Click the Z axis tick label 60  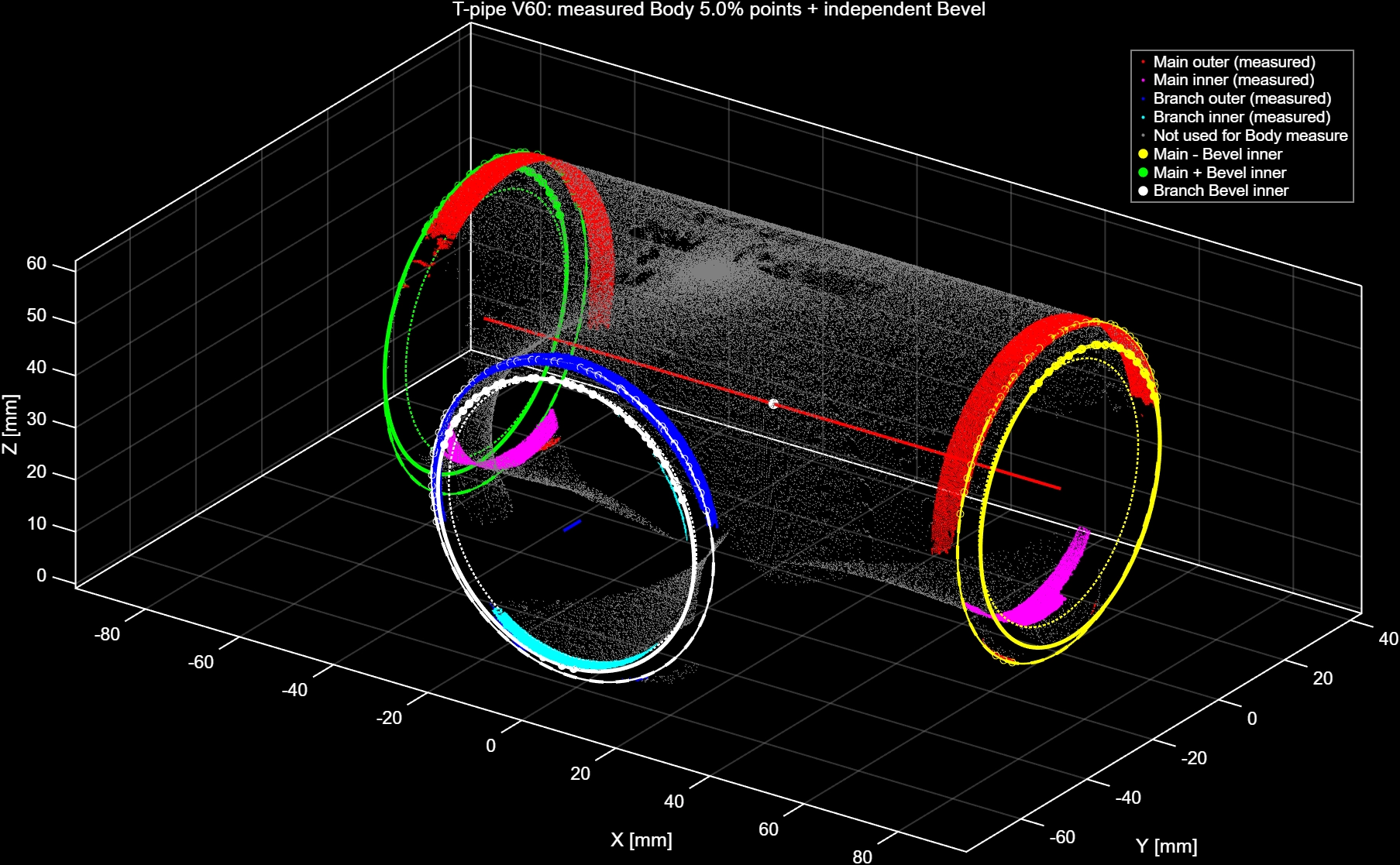[x=36, y=263]
